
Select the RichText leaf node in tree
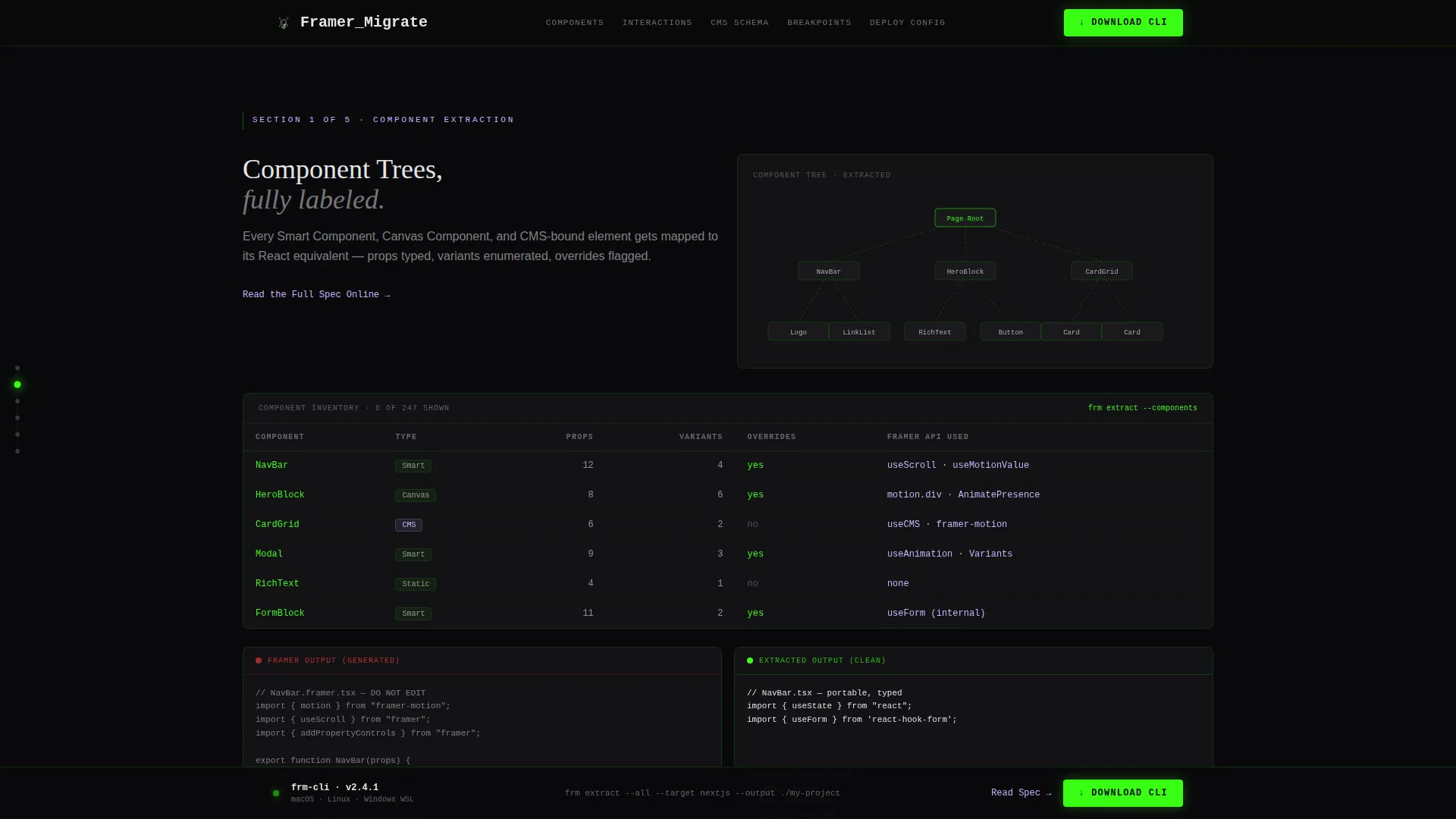tap(935, 331)
